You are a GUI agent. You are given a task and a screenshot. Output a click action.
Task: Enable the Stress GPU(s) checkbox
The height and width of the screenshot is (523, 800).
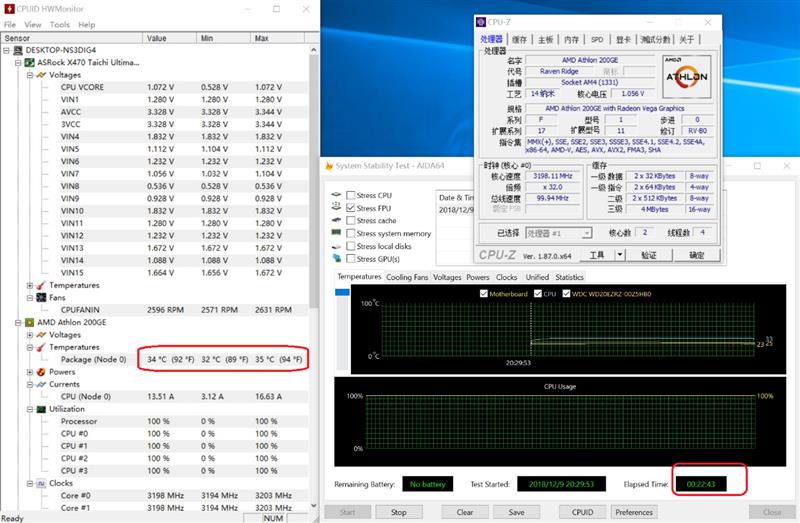click(351, 259)
